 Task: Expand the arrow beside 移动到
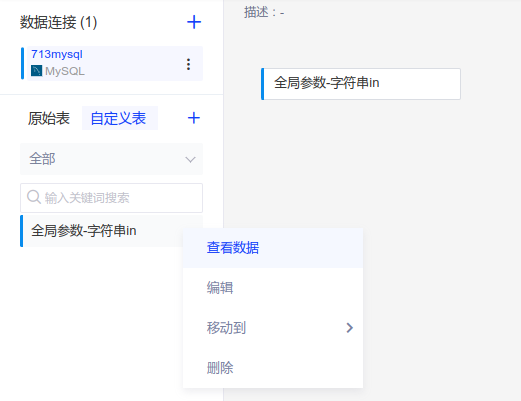pyautogui.click(x=349, y=328)
